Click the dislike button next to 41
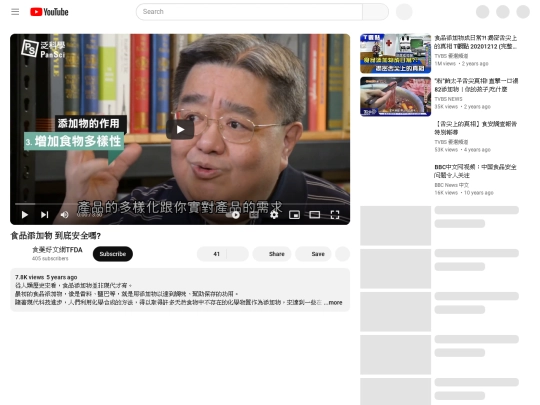Viewport: 540px width, 405px height. 237,254
